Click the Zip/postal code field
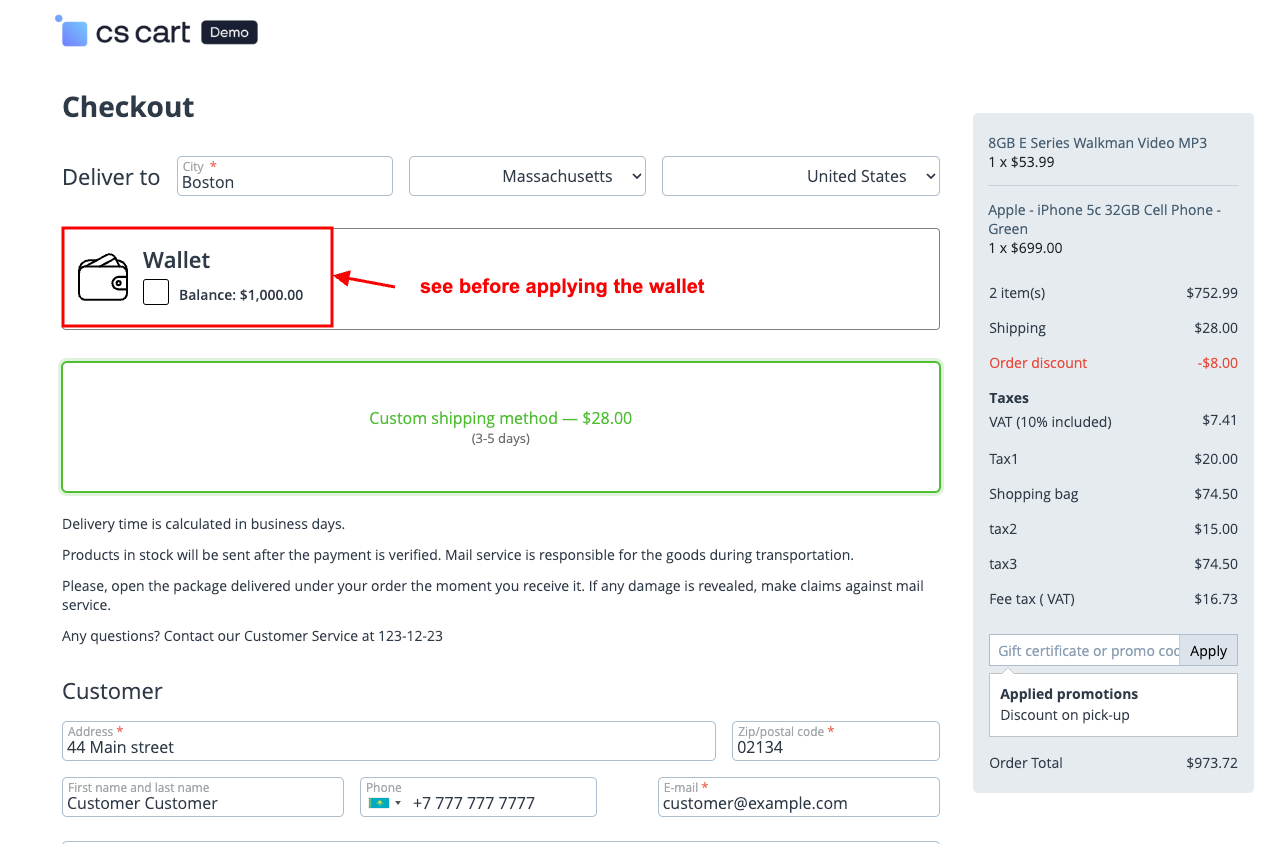 click(835, 747)
